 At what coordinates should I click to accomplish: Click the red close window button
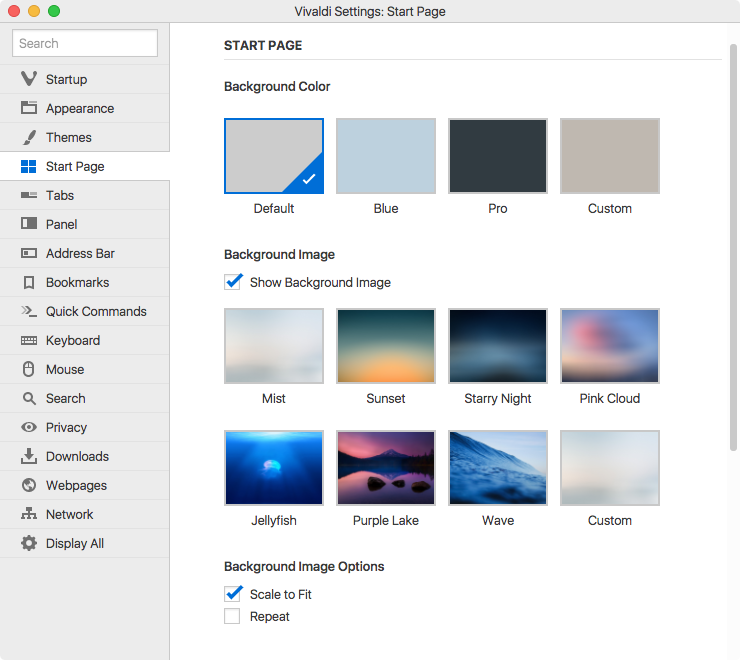(x=14, y=11)
